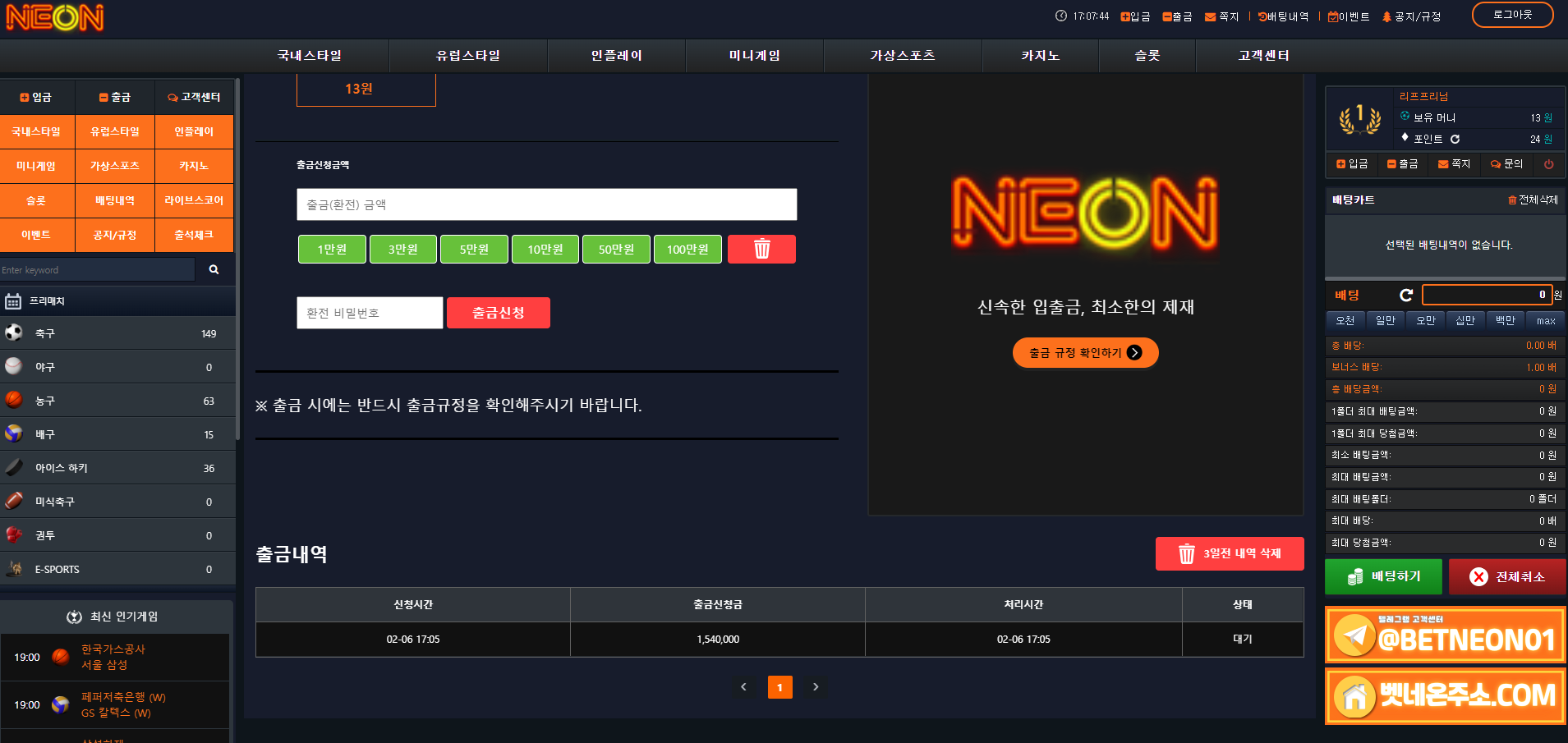Click the 로그아웃 button

[x=1512, y=15]
